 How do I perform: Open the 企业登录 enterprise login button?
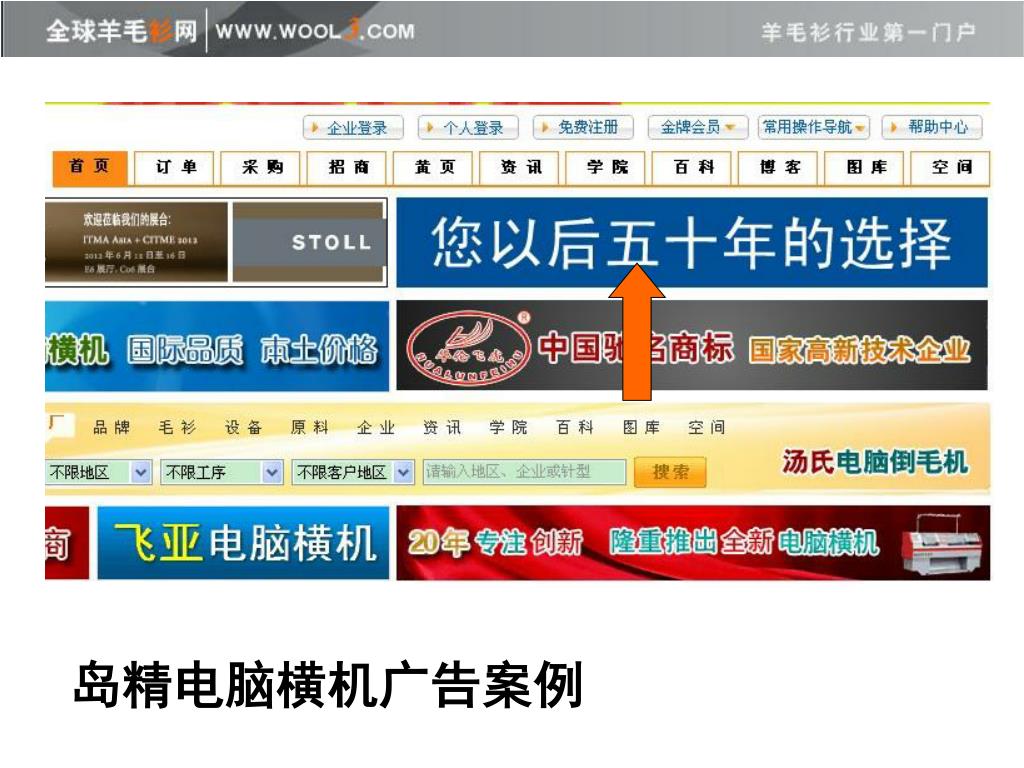[x=353, y=127]
